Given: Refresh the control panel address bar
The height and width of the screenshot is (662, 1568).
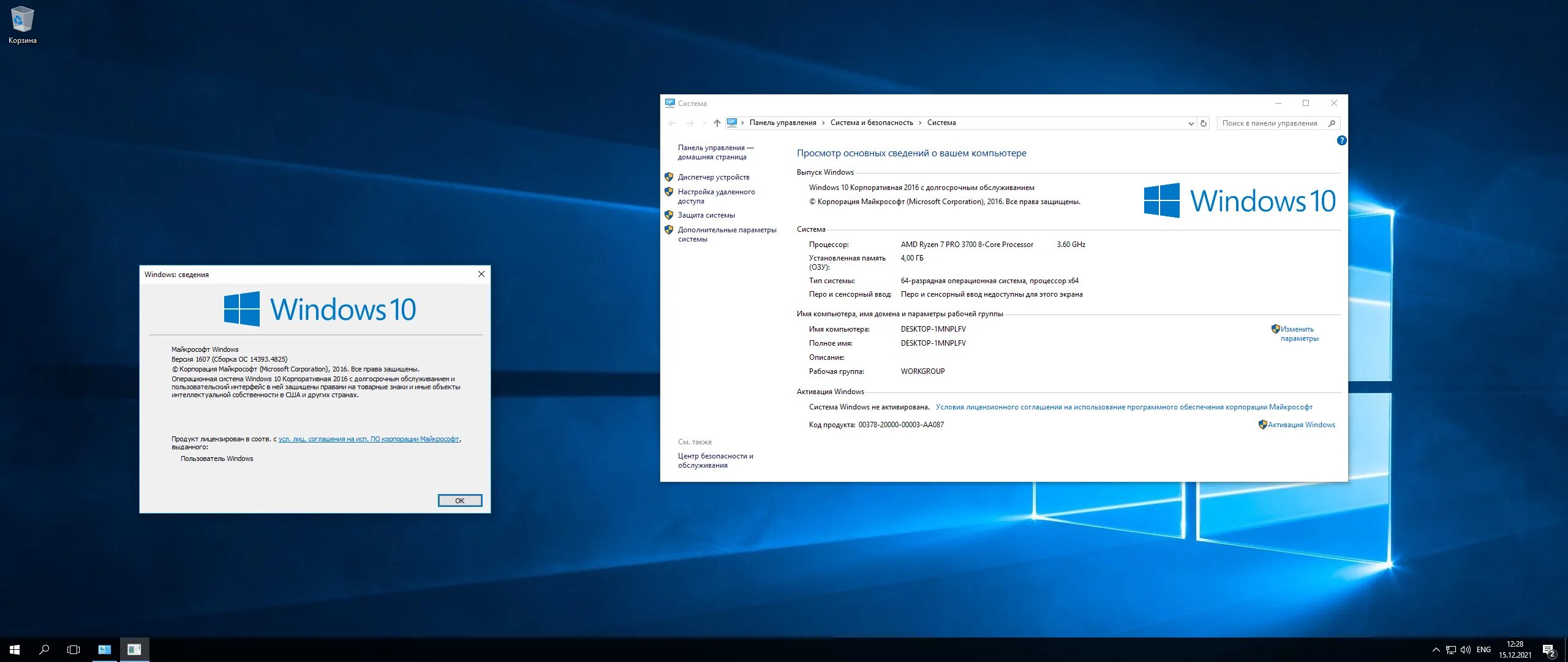Looking at the screenshot, I should click(1204, 123).
